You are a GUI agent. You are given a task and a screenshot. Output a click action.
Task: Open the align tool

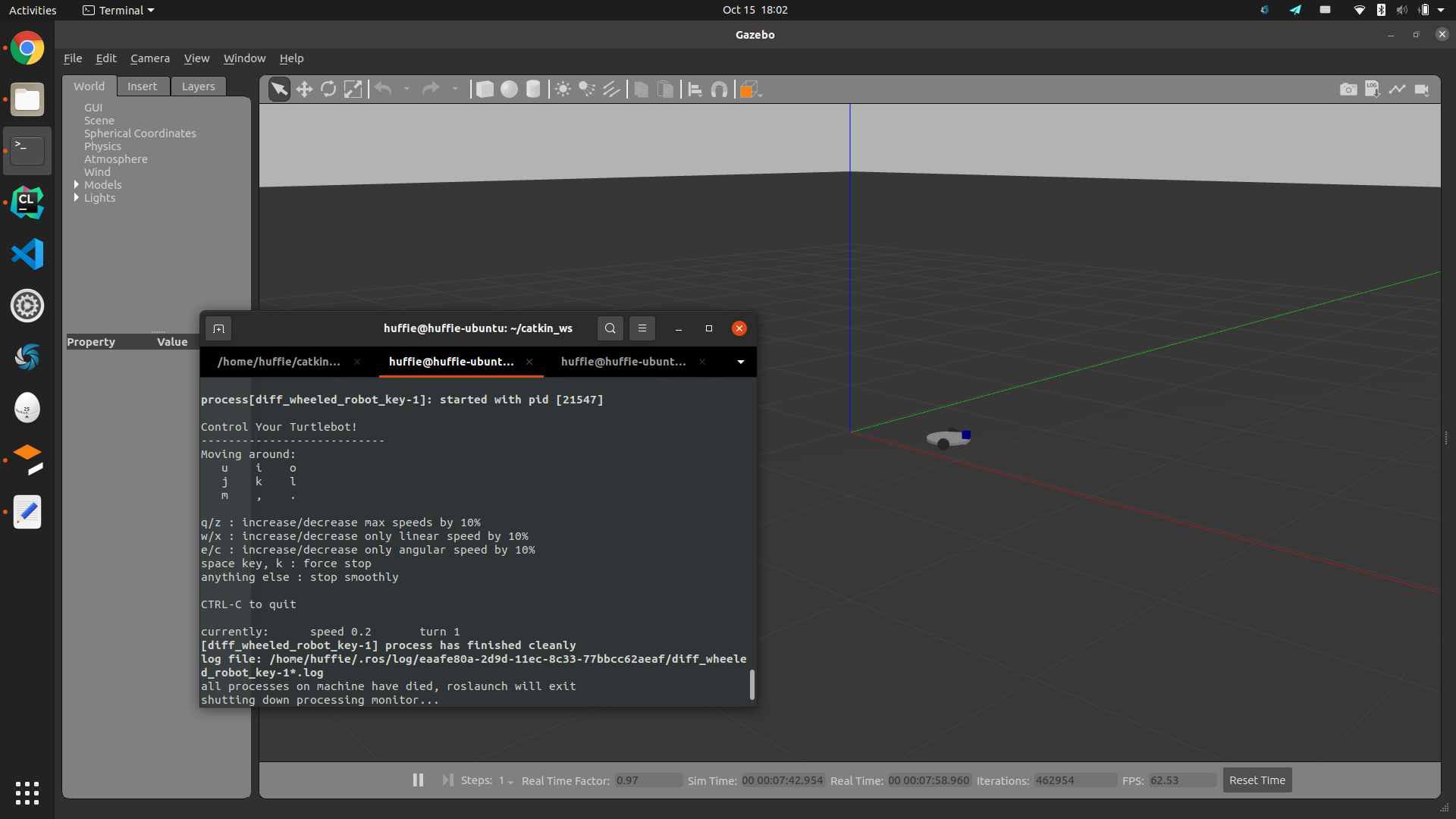click(x=695, y=89)
